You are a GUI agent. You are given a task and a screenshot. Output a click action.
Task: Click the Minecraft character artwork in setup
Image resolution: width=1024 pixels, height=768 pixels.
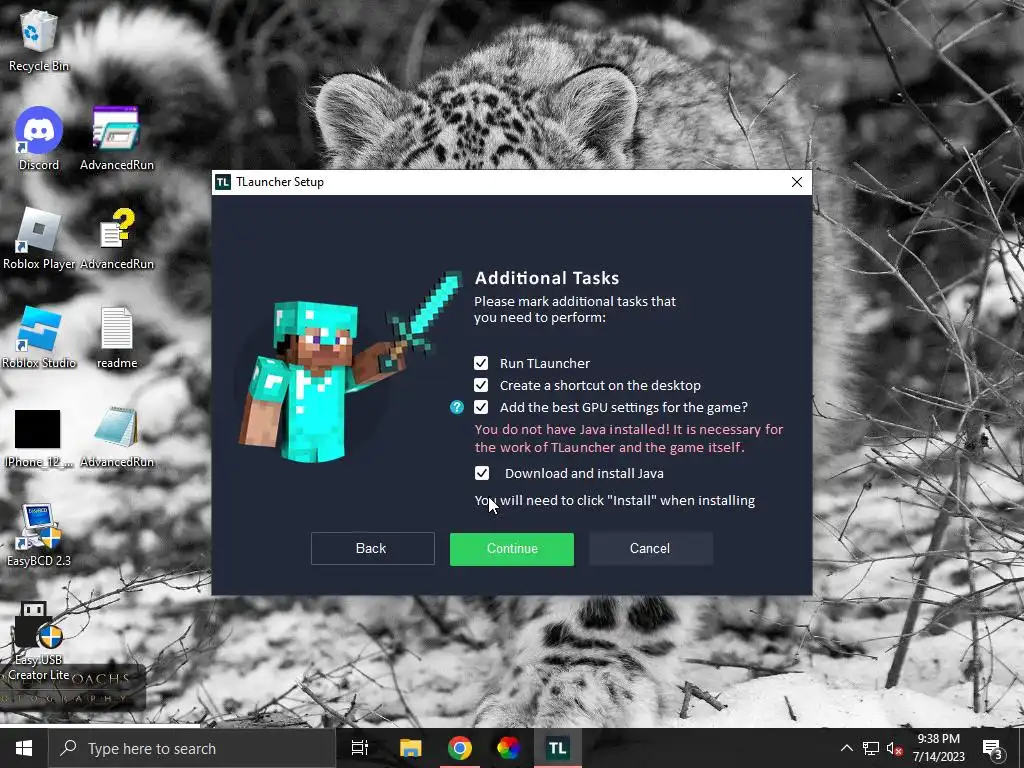tap(349, 366)
